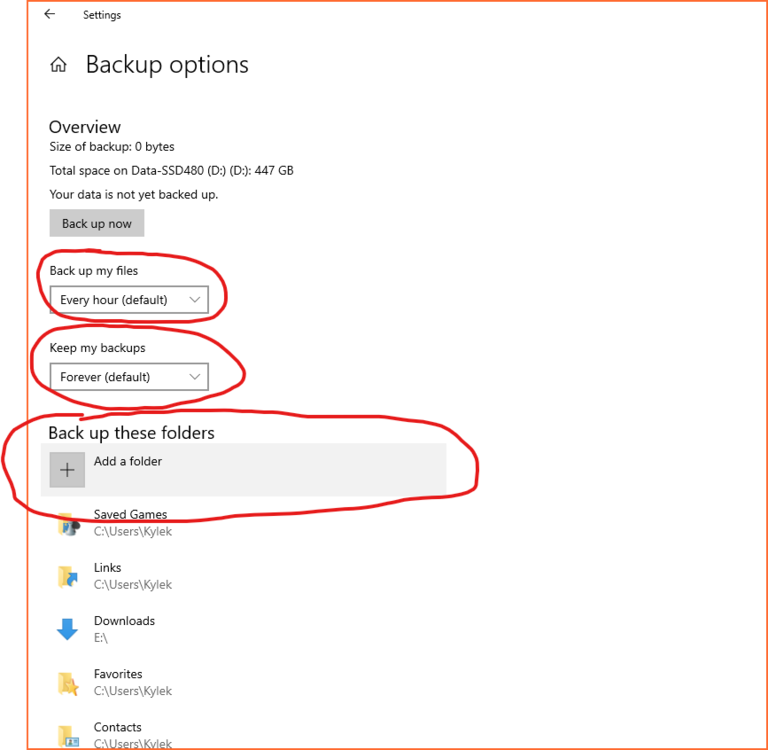Click the plus icon to add a folder
The height and width of the screenshot is (750, 768).
click(67, 470)
